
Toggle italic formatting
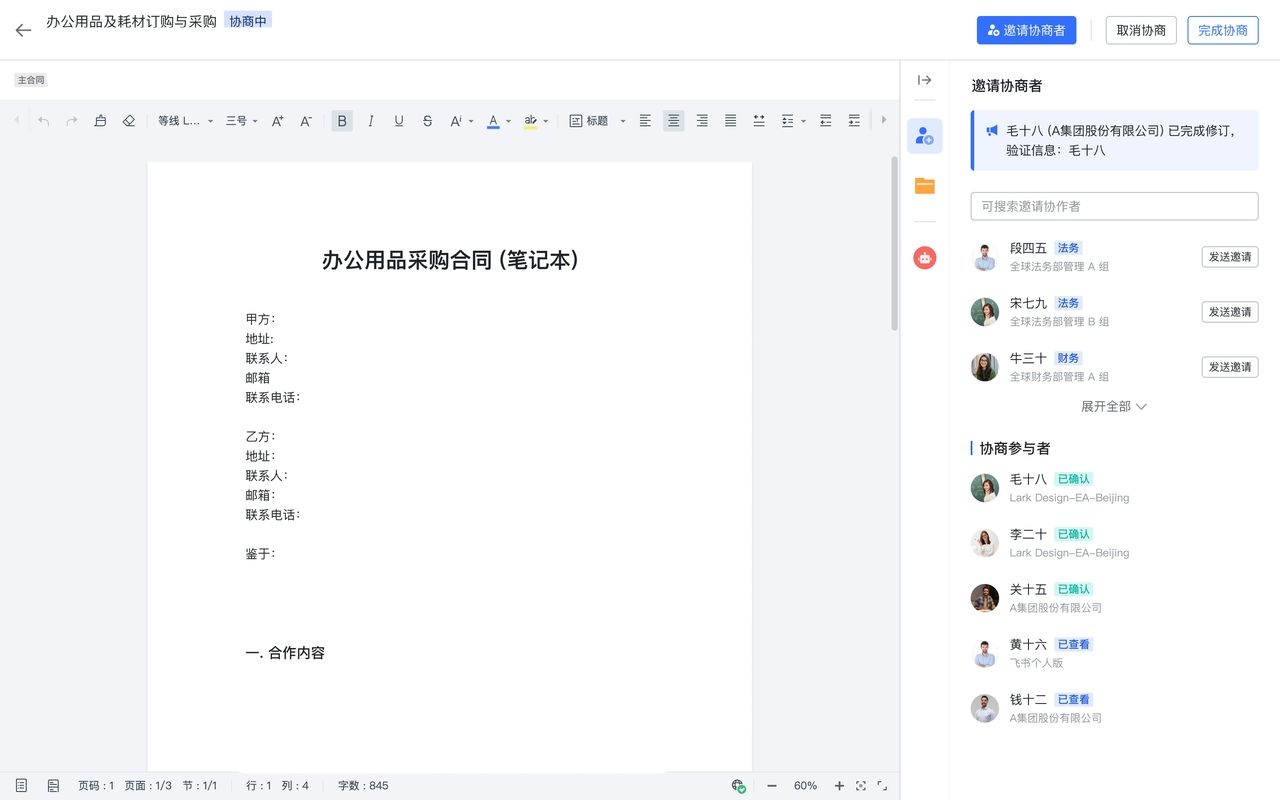pyautogui.click(x=371, y=121)
